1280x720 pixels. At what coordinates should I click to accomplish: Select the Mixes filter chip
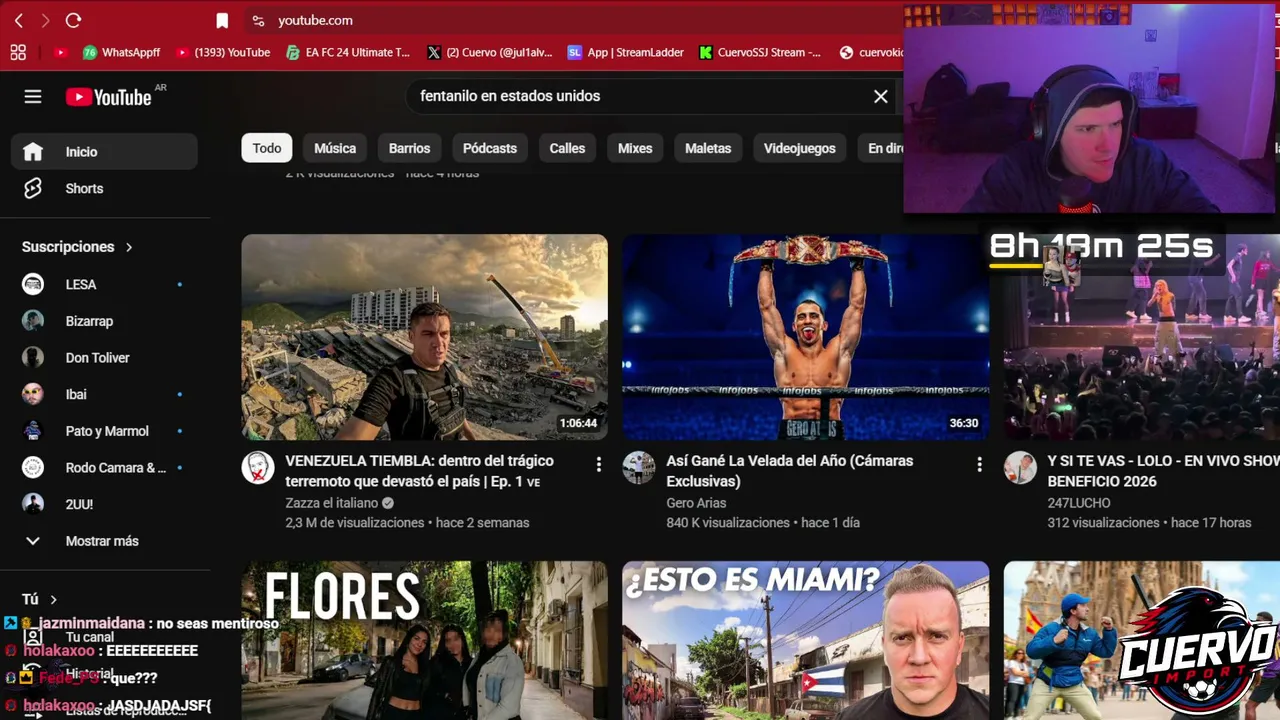click(635, 148)
